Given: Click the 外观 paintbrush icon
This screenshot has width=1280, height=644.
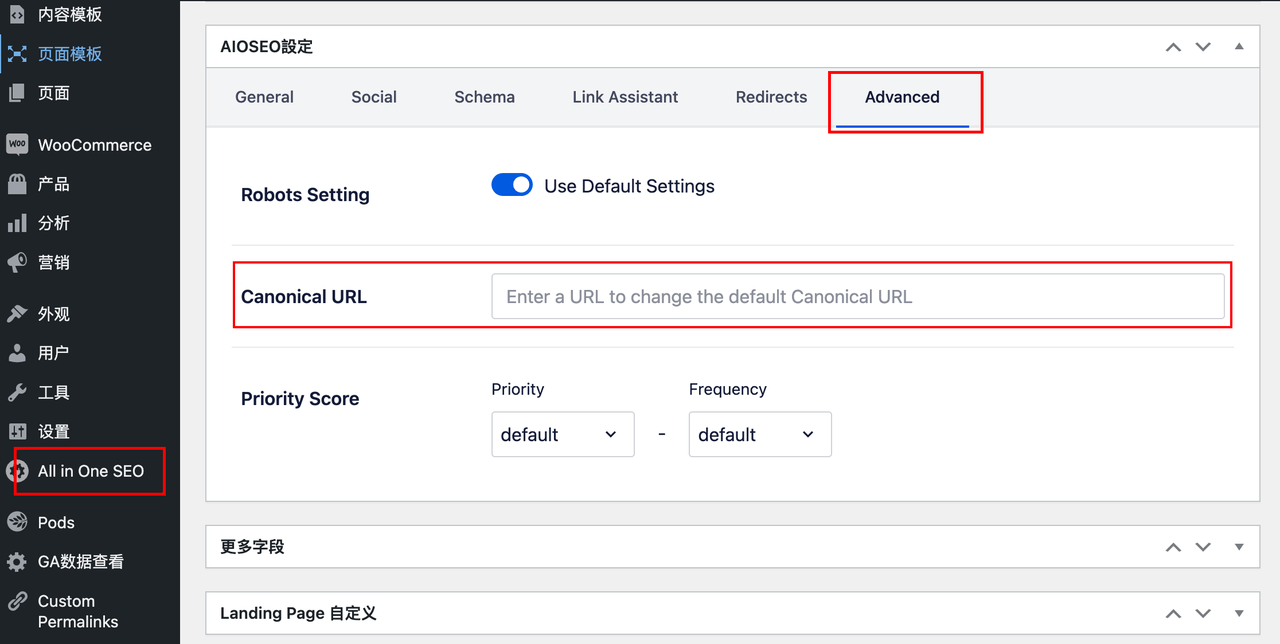Looking at the screenshot, I should [17, 314].
